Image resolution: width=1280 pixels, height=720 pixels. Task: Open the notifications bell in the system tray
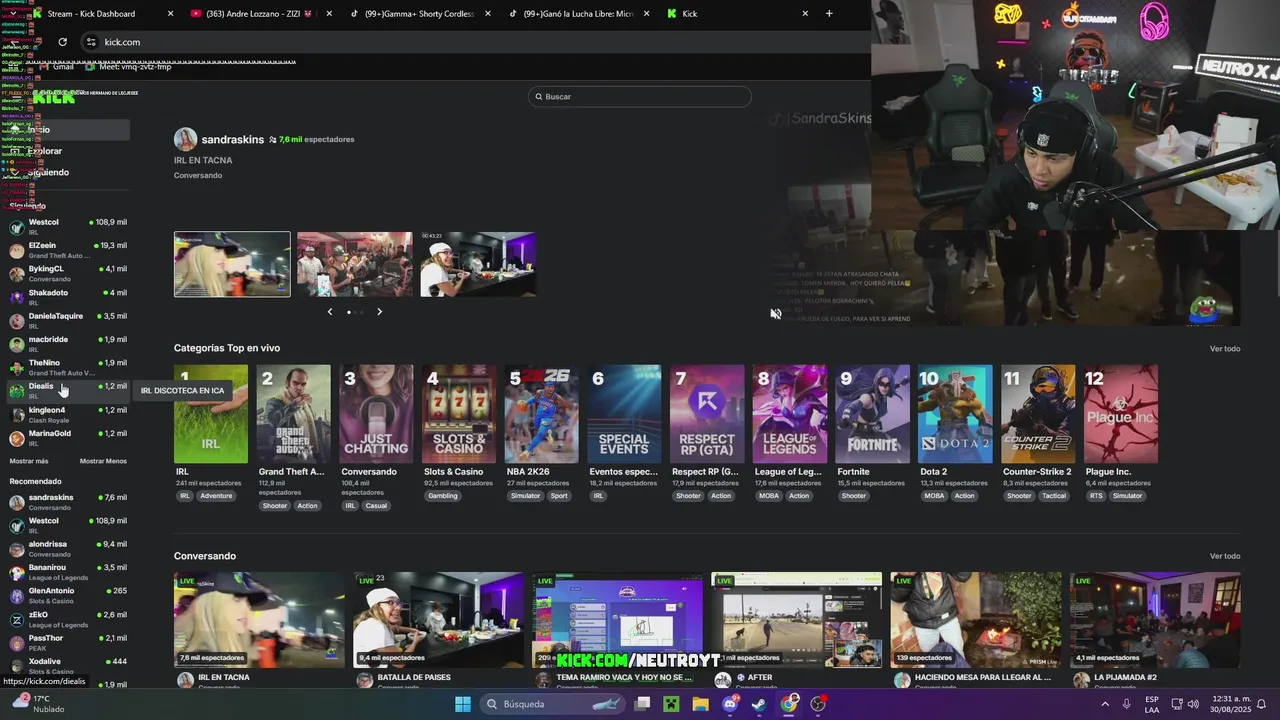point(1261,704)
